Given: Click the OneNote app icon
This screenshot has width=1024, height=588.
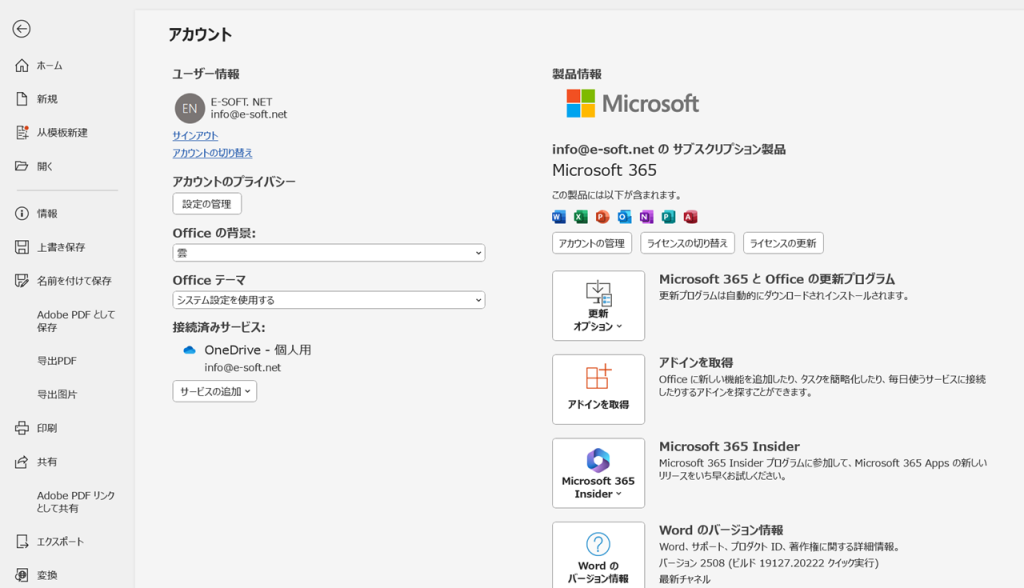Looking at the screenshot, I should point(647,217).
